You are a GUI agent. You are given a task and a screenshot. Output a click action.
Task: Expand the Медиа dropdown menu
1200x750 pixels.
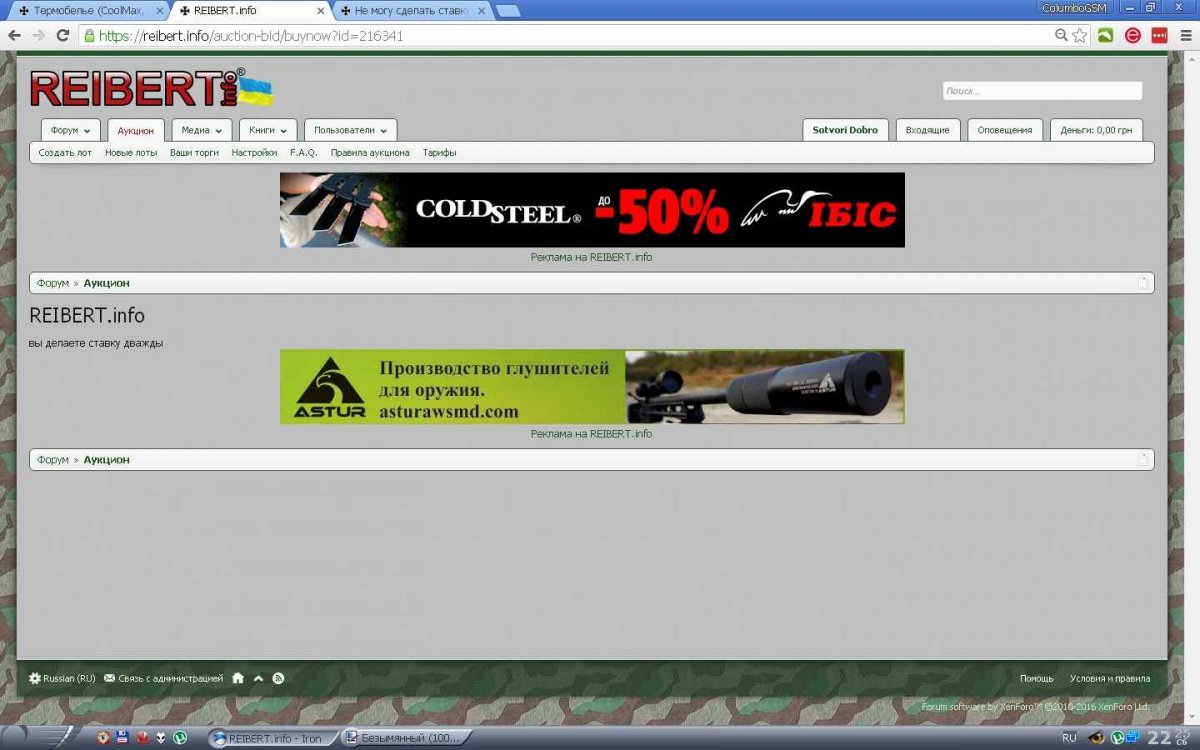(202, 130)
